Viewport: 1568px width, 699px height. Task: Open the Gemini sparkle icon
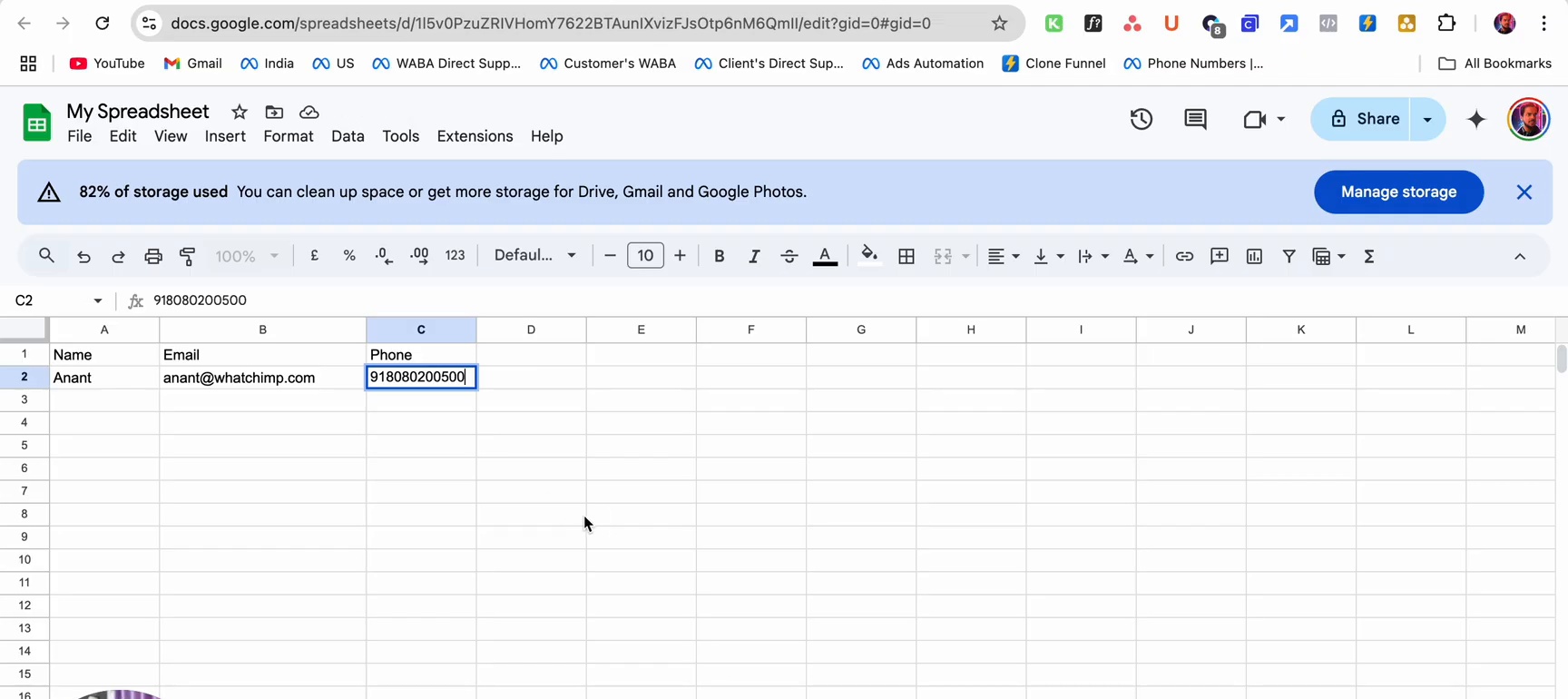pyautogui.click(x=1476, y=119)
